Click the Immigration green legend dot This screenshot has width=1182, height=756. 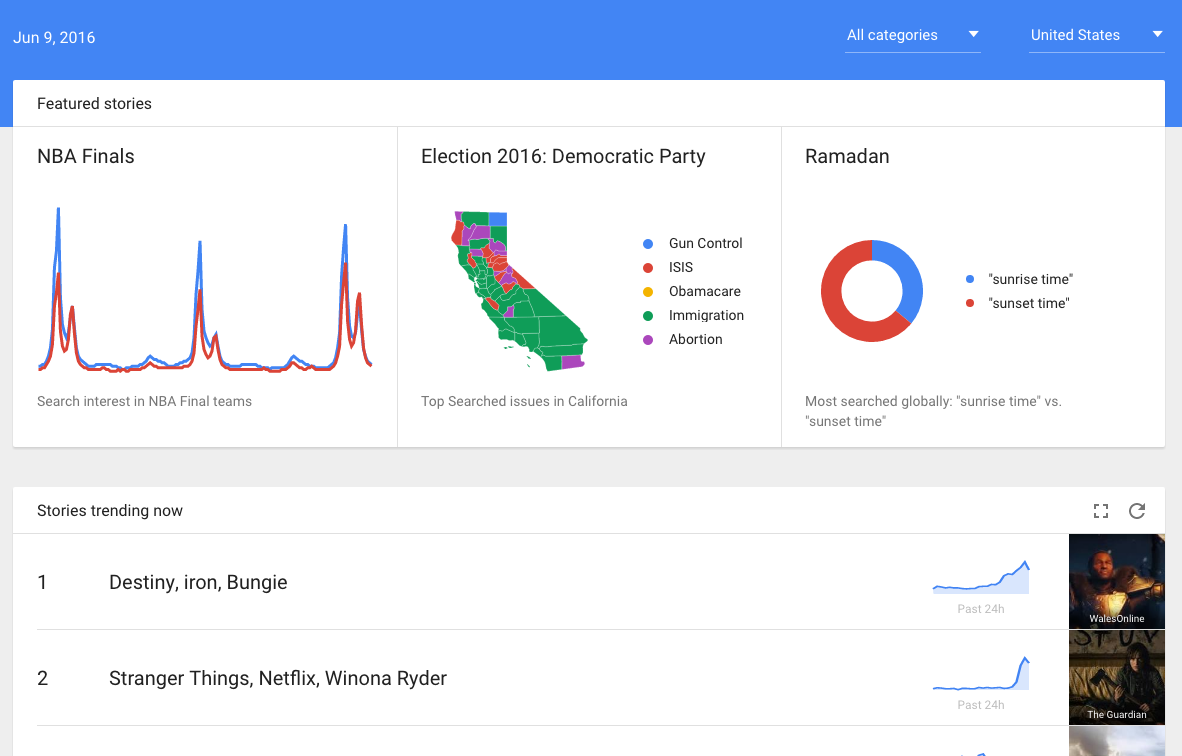click(x=648, y=316)
